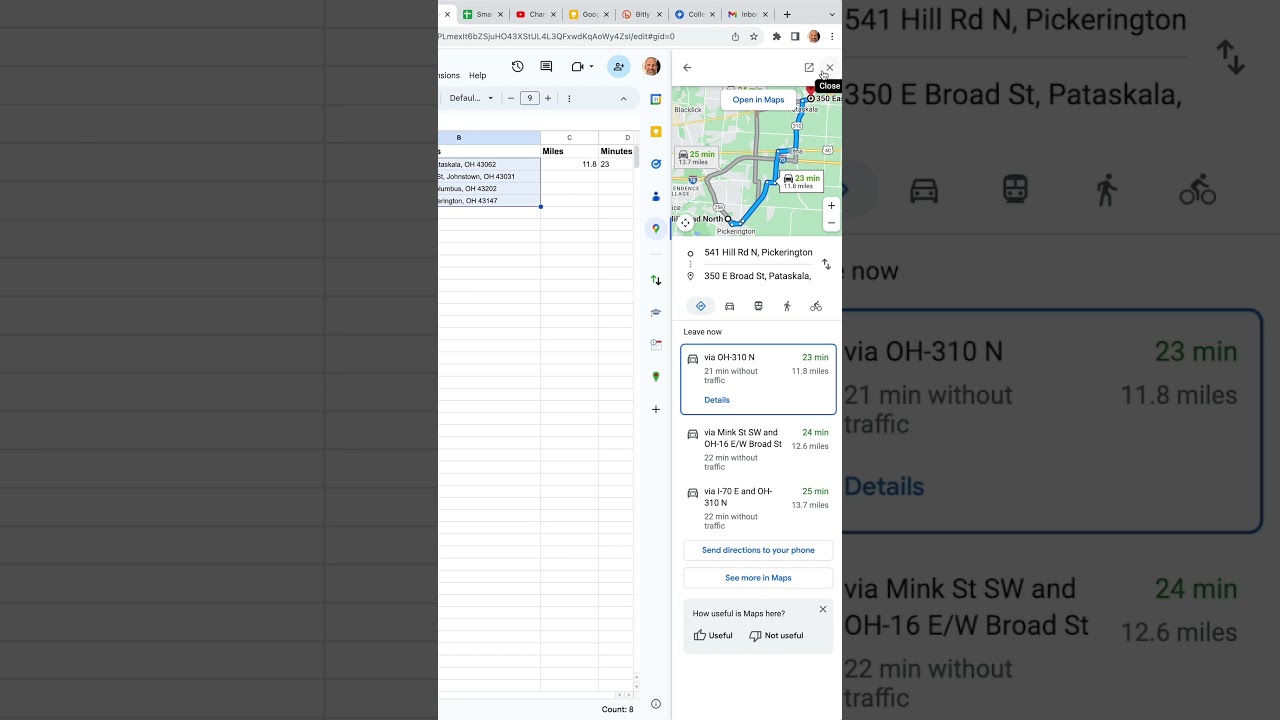Screen dimensions: 1280x720
Task: Open the Google Tasks side panel icon
Action: point(656,164)
